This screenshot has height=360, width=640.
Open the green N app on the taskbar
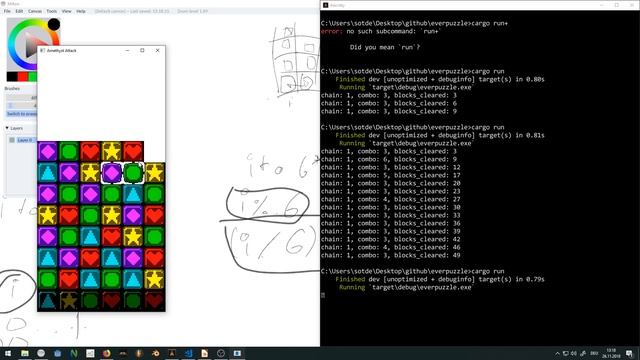(74, 353)
